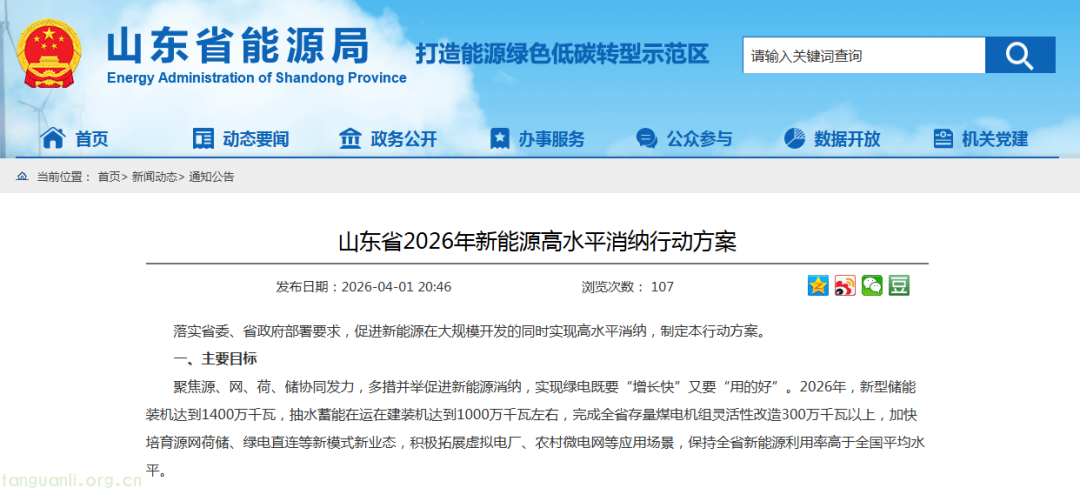Click the 政务公开 building icon
The height and width of the screenshot is (488, 1080).
(x=351, y=138)
